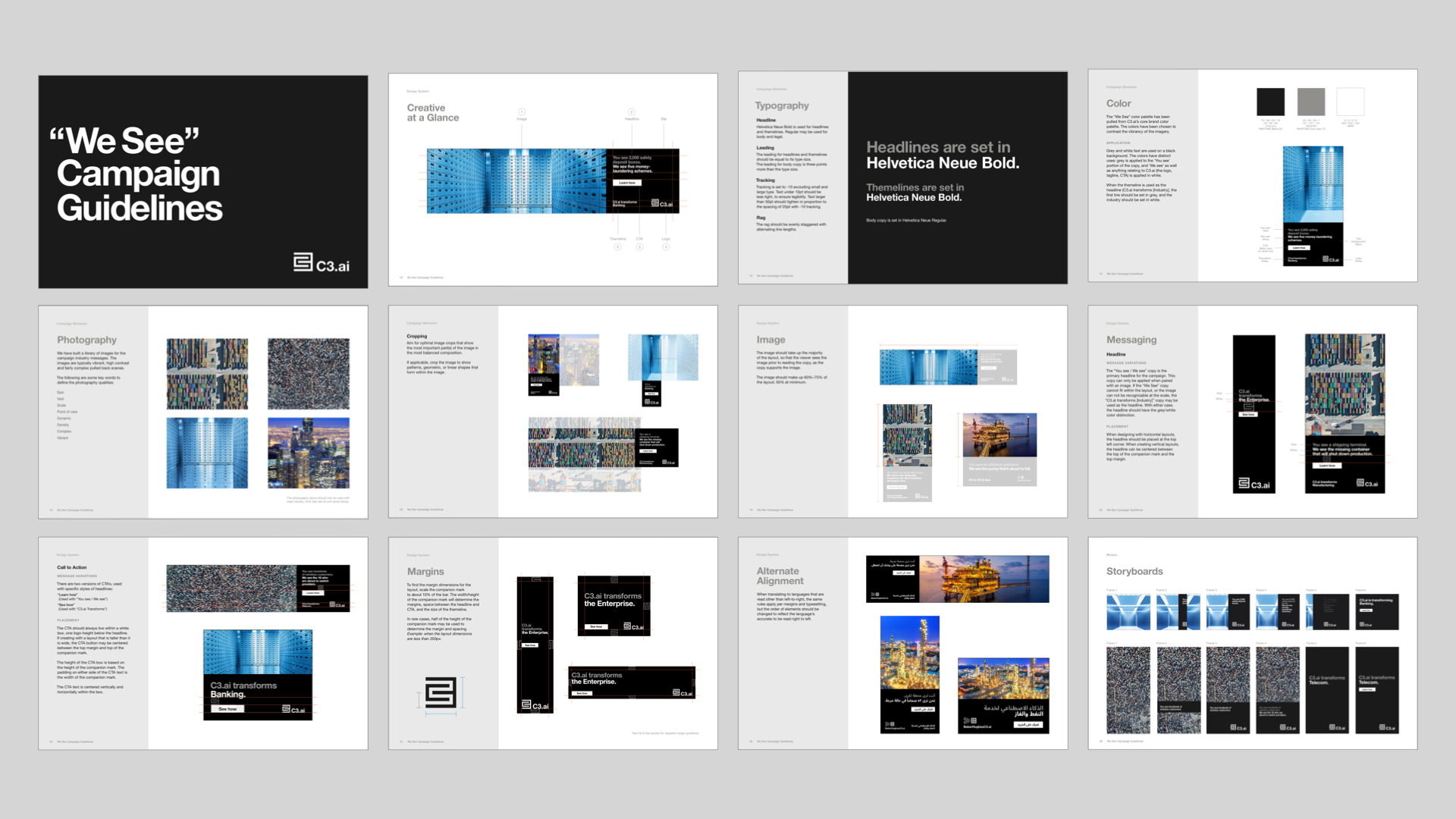Click the "Typography" heading text

point(782,105)
